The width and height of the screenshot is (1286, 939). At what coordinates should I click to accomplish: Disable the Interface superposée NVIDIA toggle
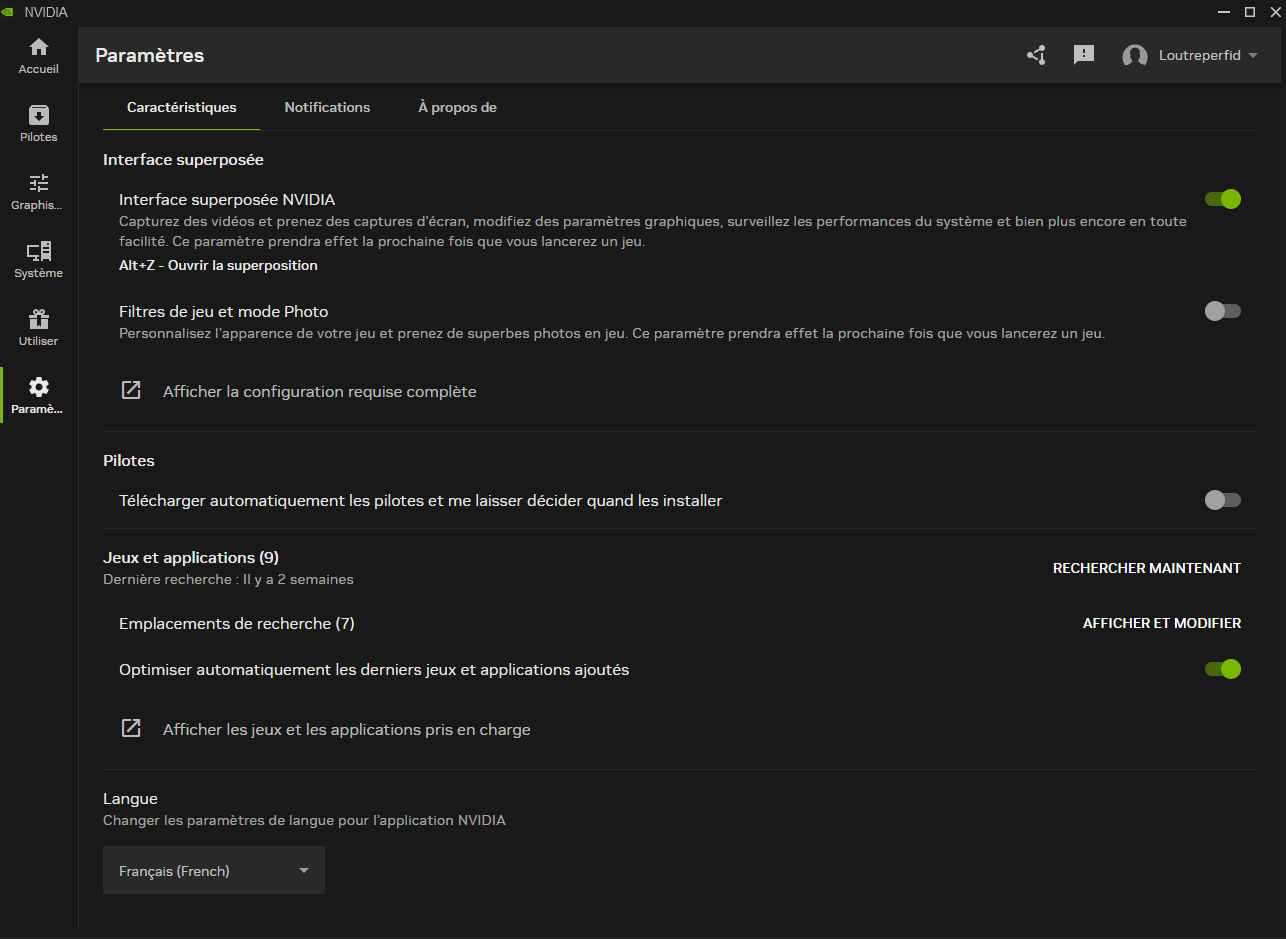1223,199
